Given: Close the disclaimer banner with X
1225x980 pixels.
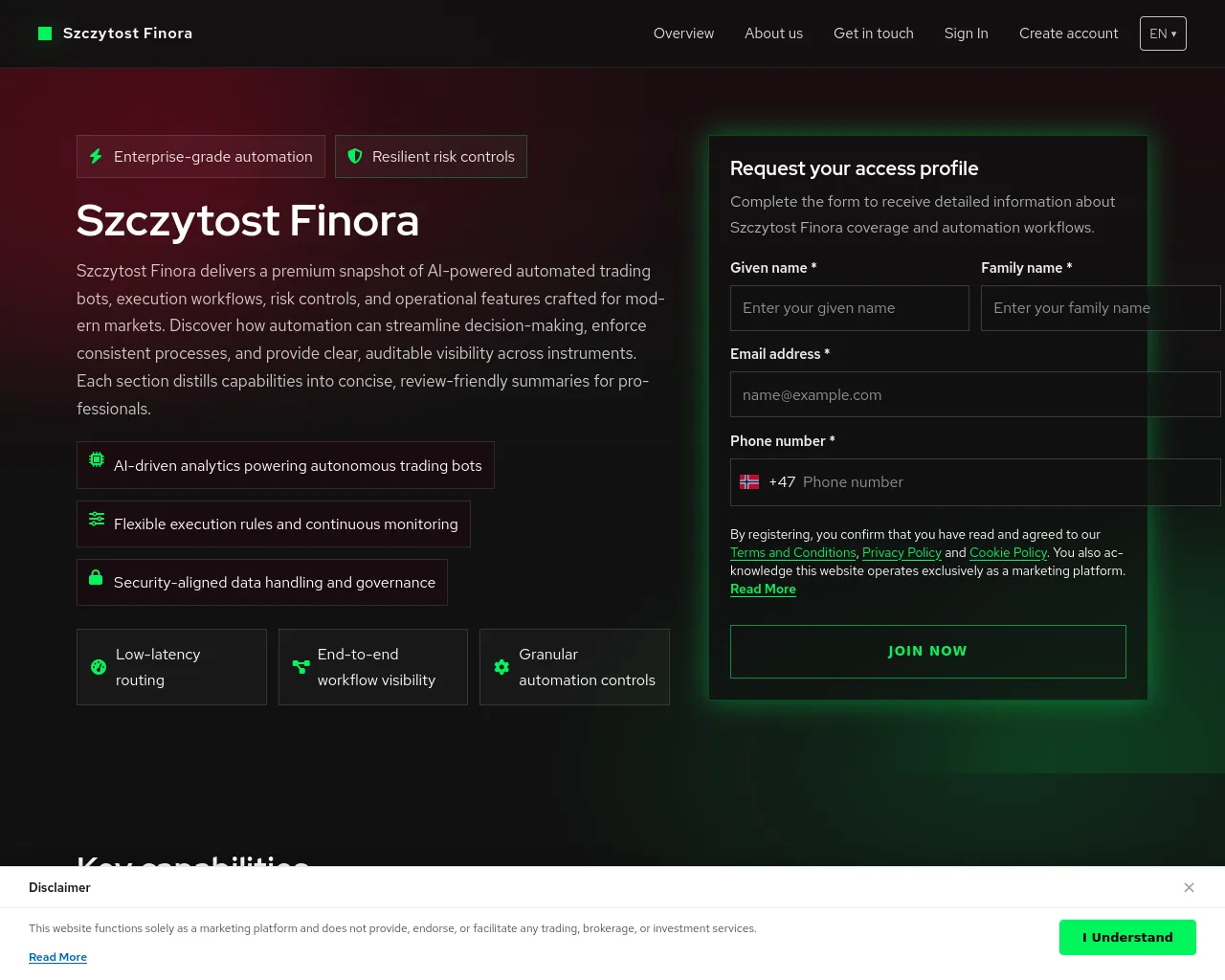Looking at the screenshot, I should tap(1189, 888).
